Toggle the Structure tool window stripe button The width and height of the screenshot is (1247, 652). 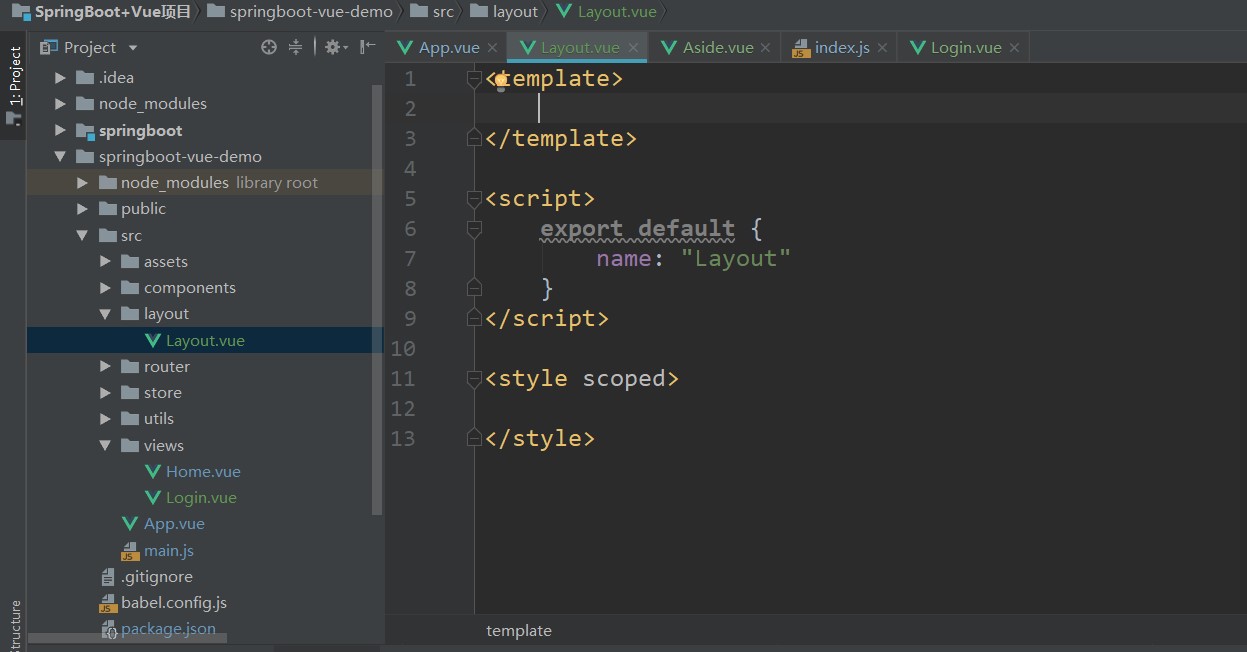(x=14, y=625)
